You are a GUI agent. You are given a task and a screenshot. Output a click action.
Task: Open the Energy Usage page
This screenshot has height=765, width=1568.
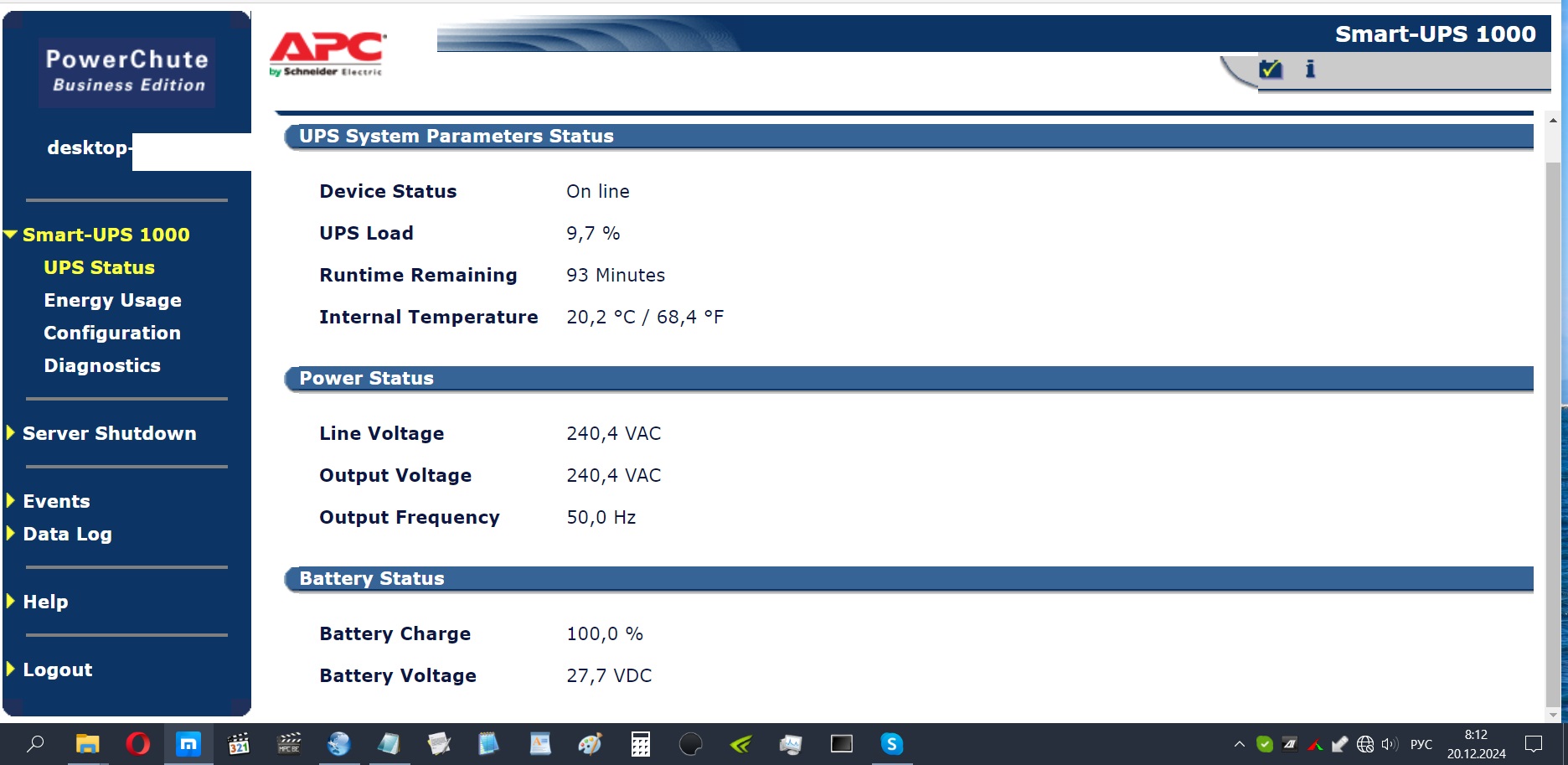tap(112, 300)
